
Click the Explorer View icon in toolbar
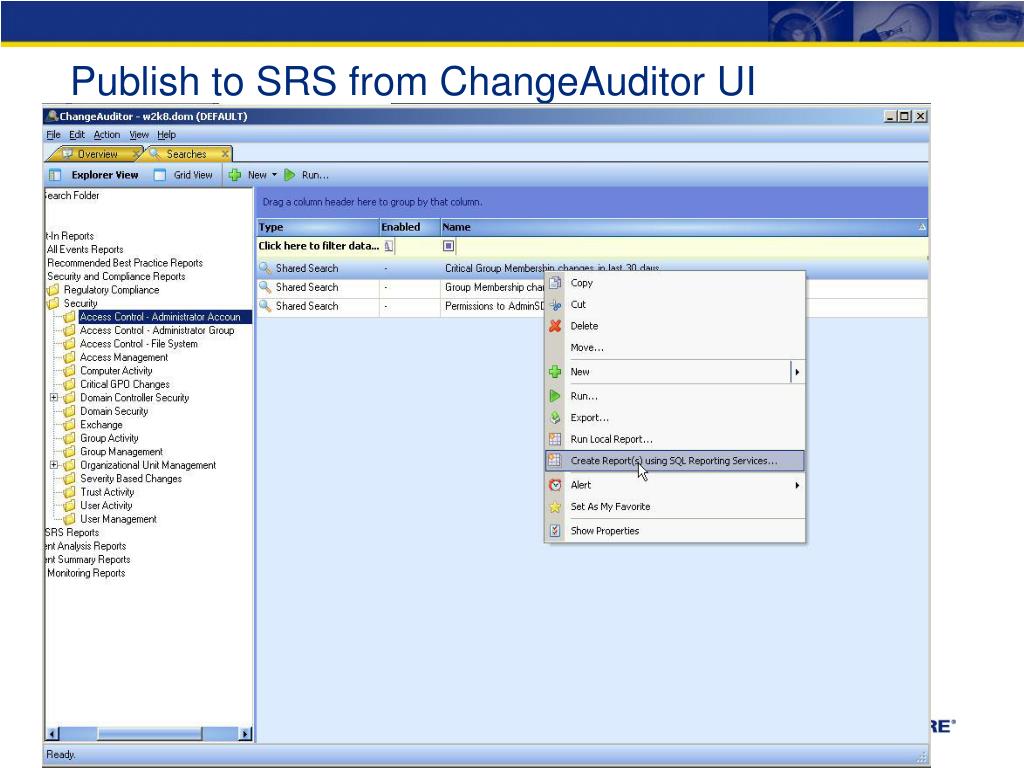click(55, 175)
